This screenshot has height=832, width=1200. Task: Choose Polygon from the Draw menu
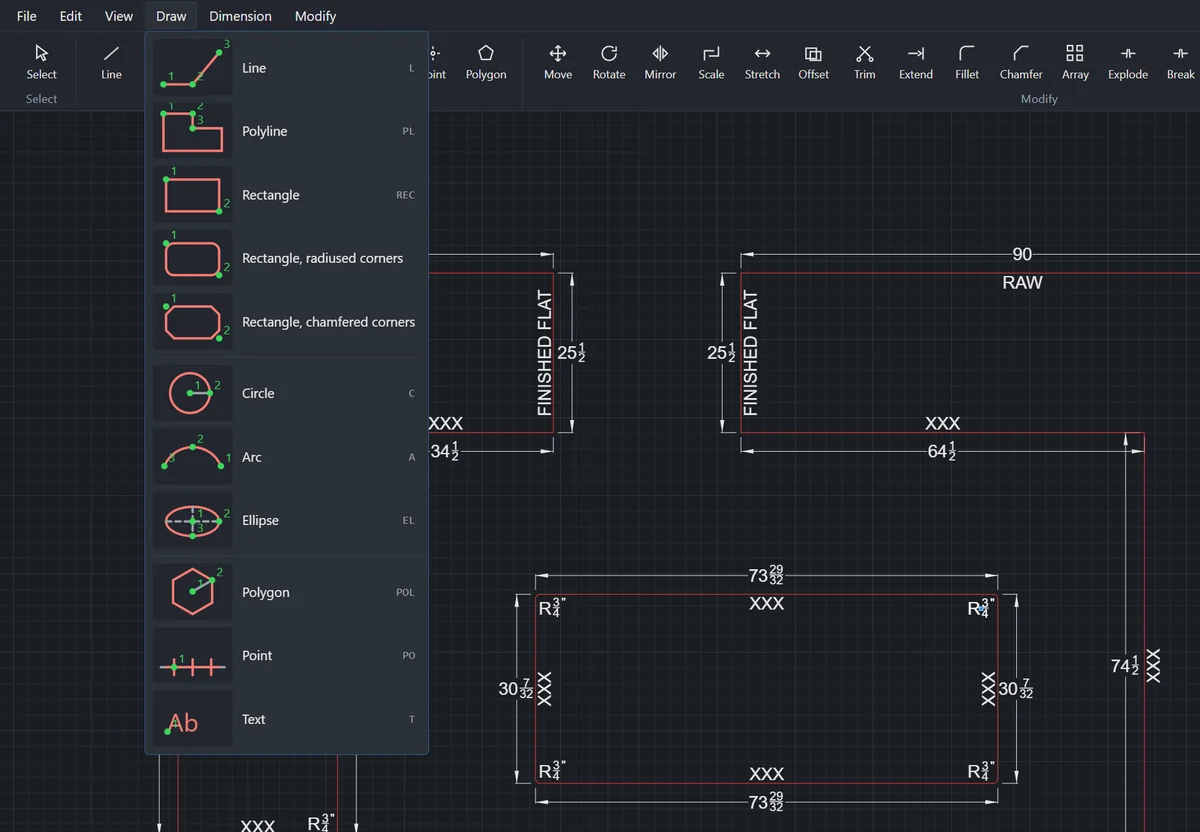pos(287,592)
